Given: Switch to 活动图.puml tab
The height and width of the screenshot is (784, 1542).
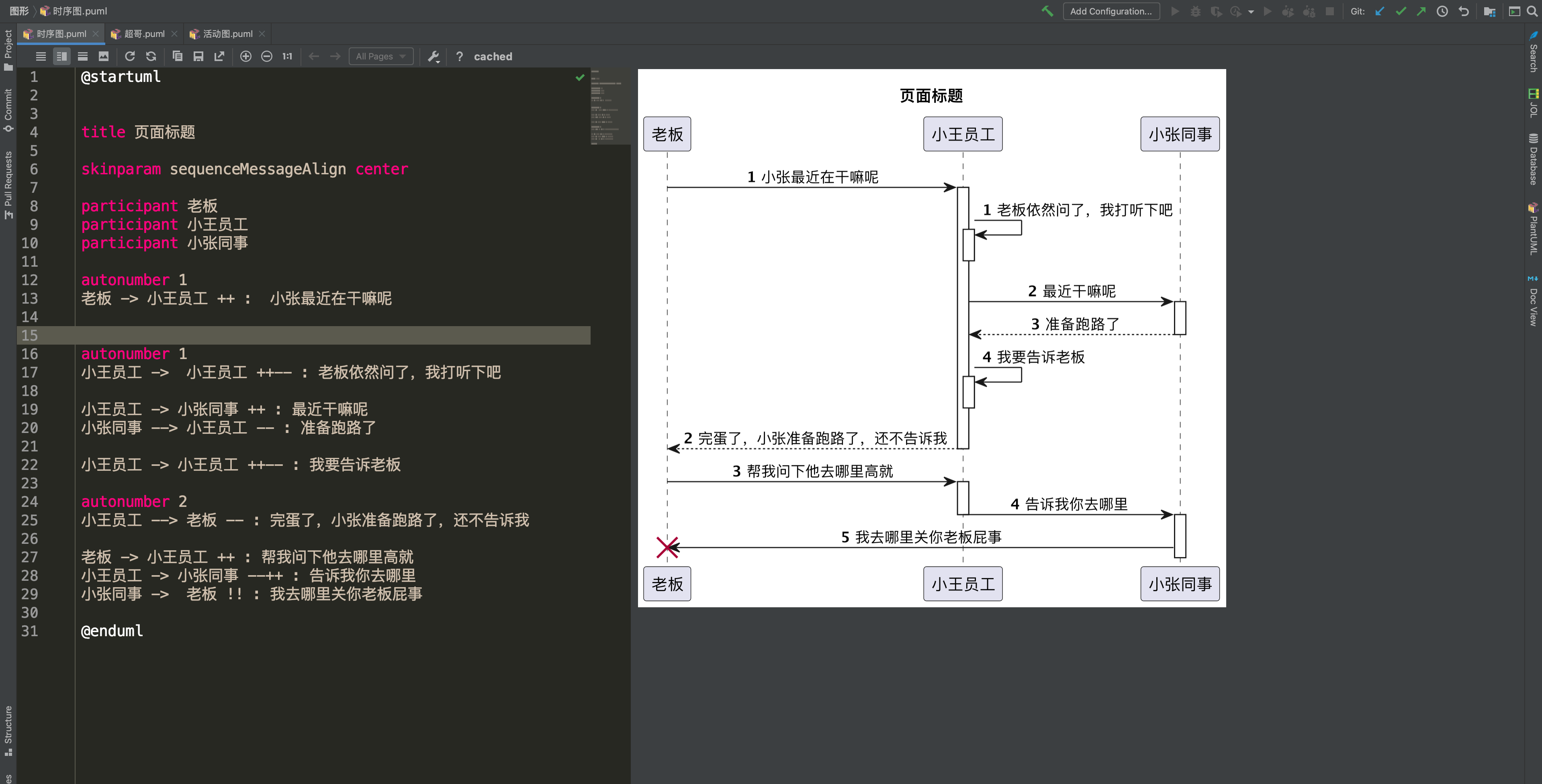Looking at the screenshot, I should click(227, 34).
